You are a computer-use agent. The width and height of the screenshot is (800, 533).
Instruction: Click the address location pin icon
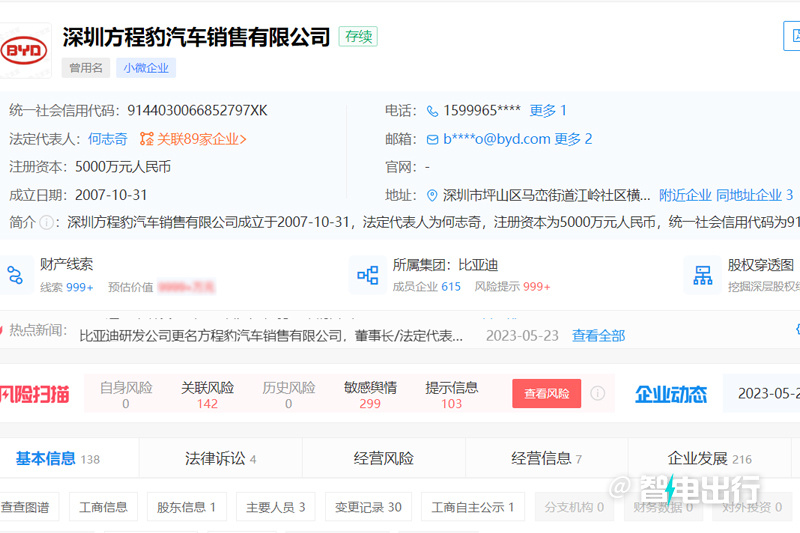coord(432,195)
